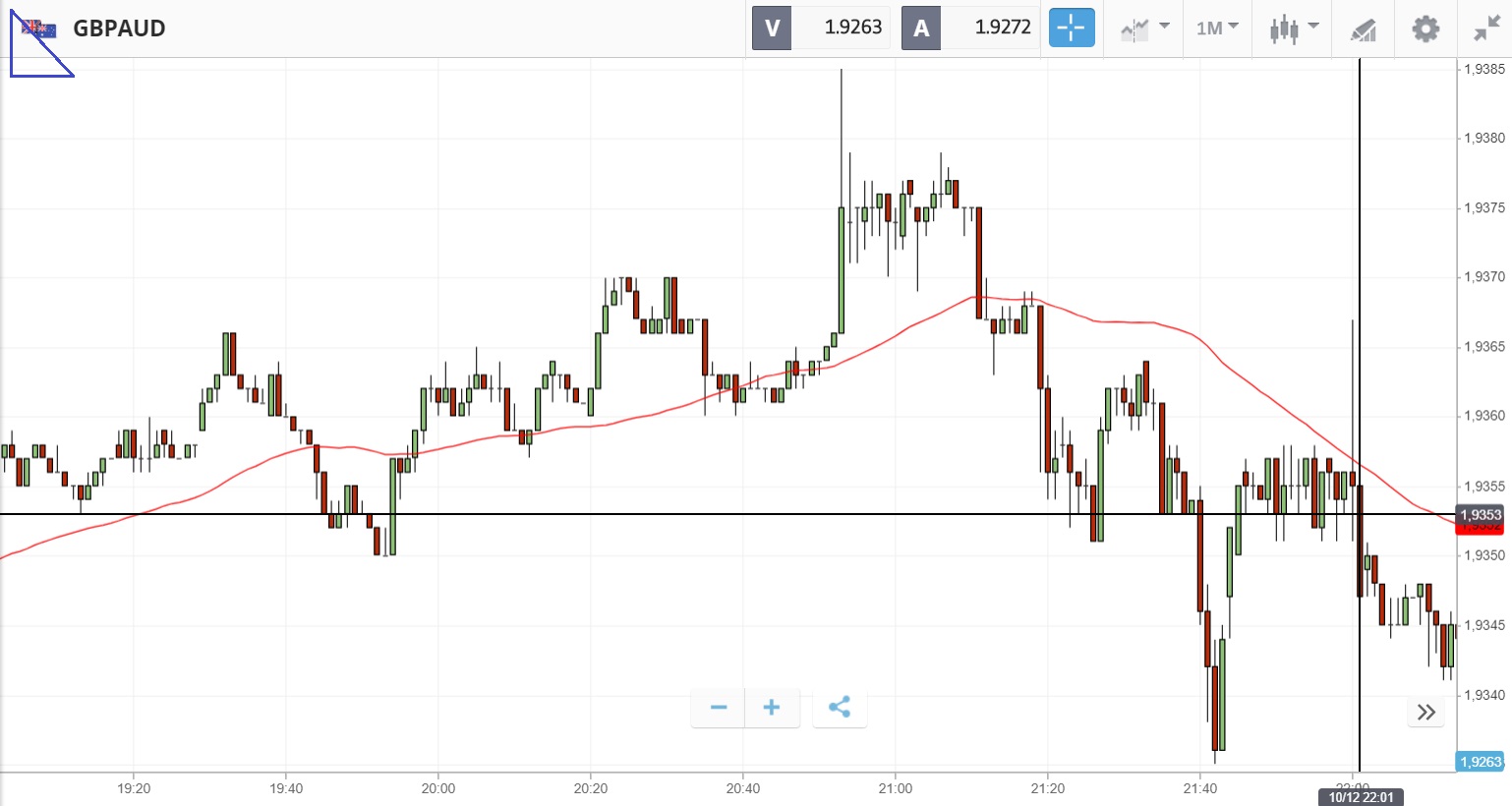Click the blue 1,9263 price tag
The width and height of the screenshot is (1512, 806).
point(1480,762)
